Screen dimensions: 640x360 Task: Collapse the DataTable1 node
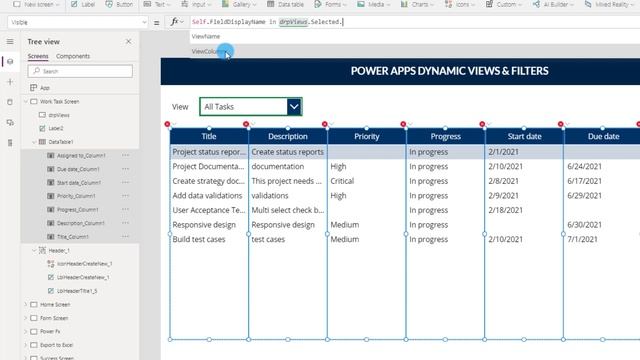coord(34,142)
